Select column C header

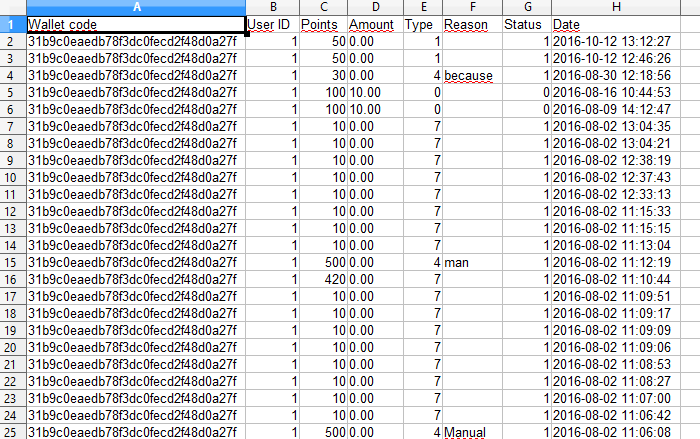(324, 7)
